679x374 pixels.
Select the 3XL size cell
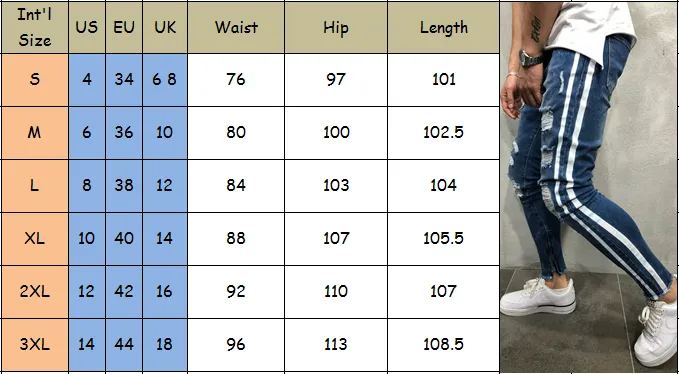tap(35, 345)
